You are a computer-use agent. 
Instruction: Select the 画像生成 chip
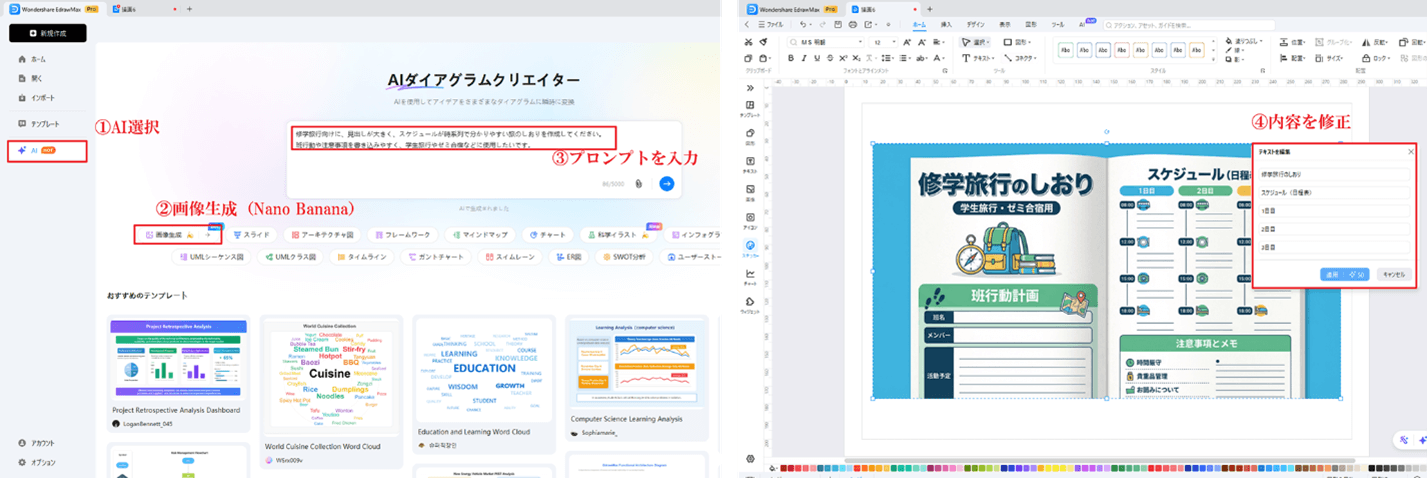tap(177, 235)
